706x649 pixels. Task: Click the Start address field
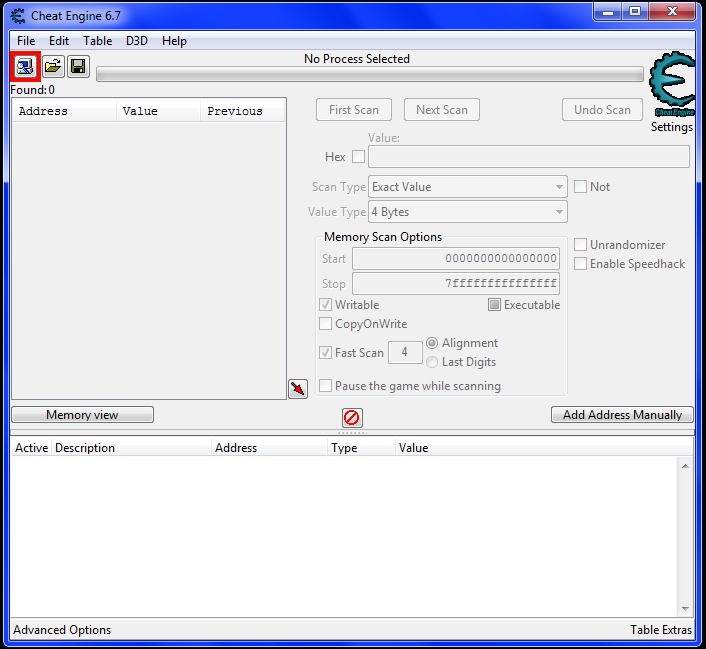click(x=456, y=259)
